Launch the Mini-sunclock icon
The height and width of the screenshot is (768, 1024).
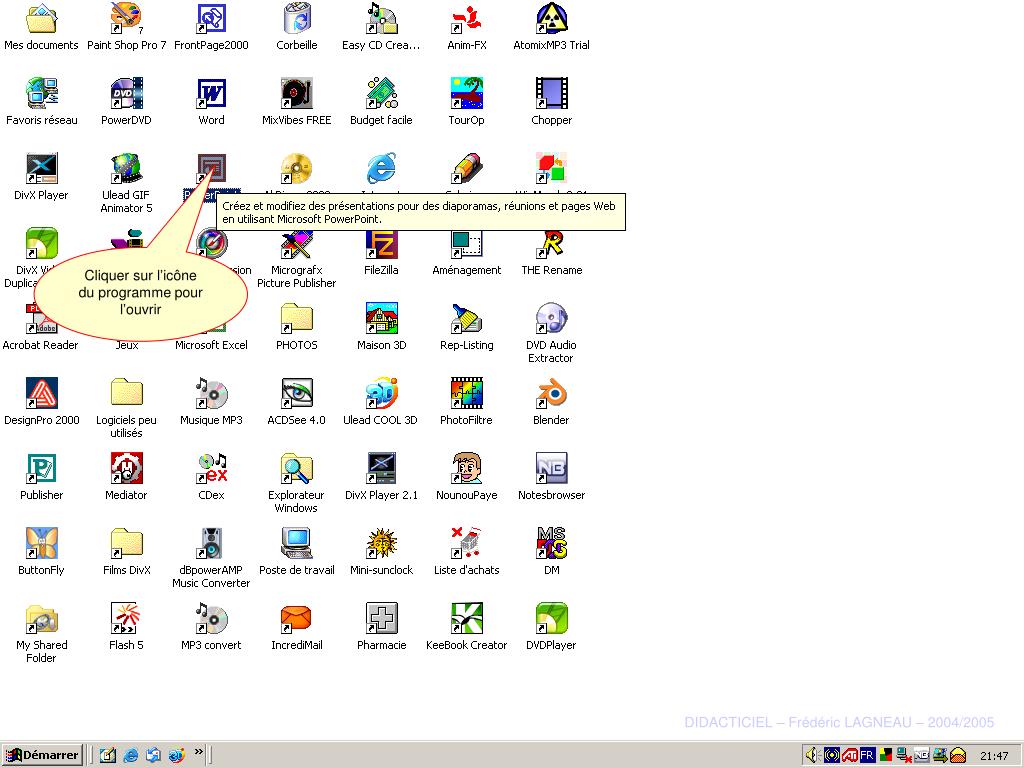click(381, 543)
